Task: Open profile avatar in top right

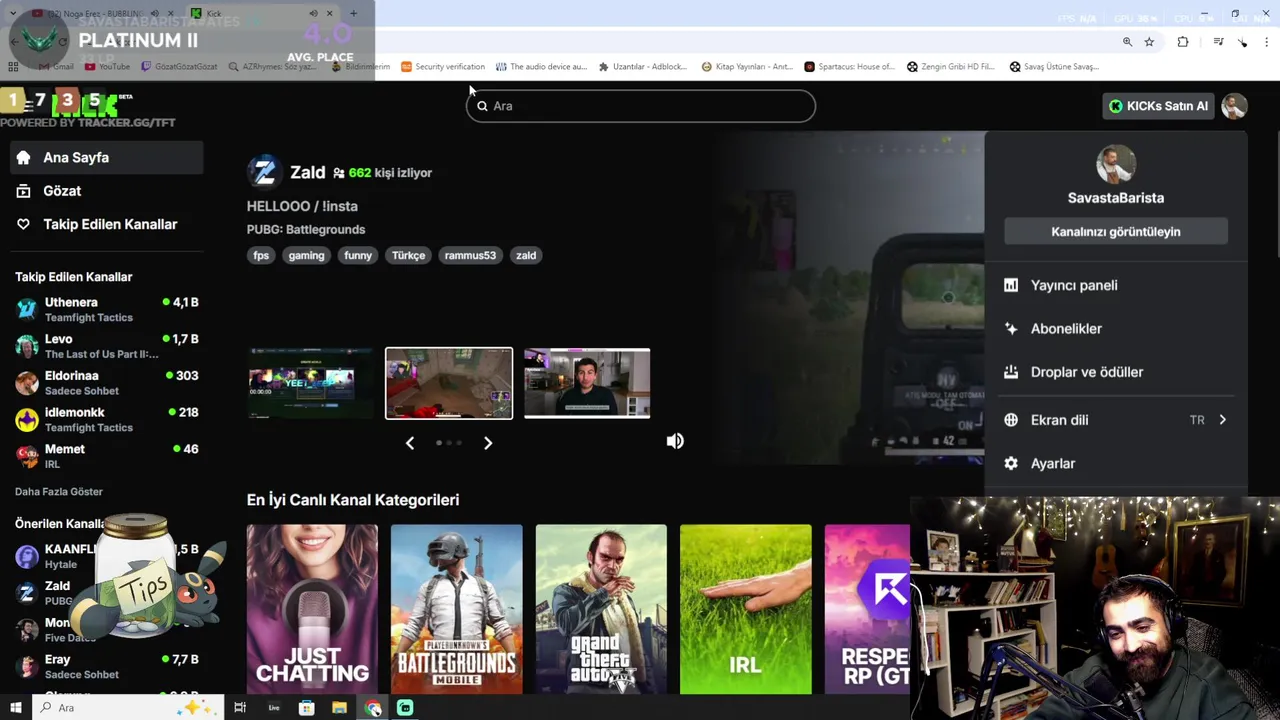Action: tap(1234, 106)
